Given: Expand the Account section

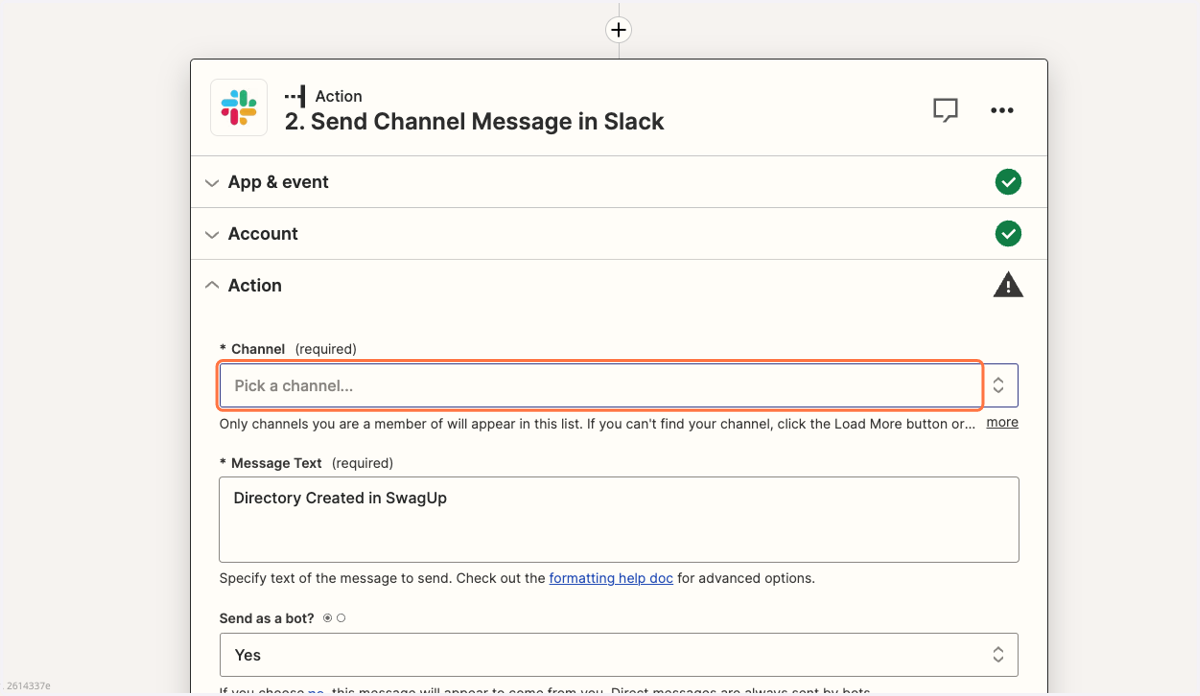Looking at the screenshot, I should coord(619,234).
